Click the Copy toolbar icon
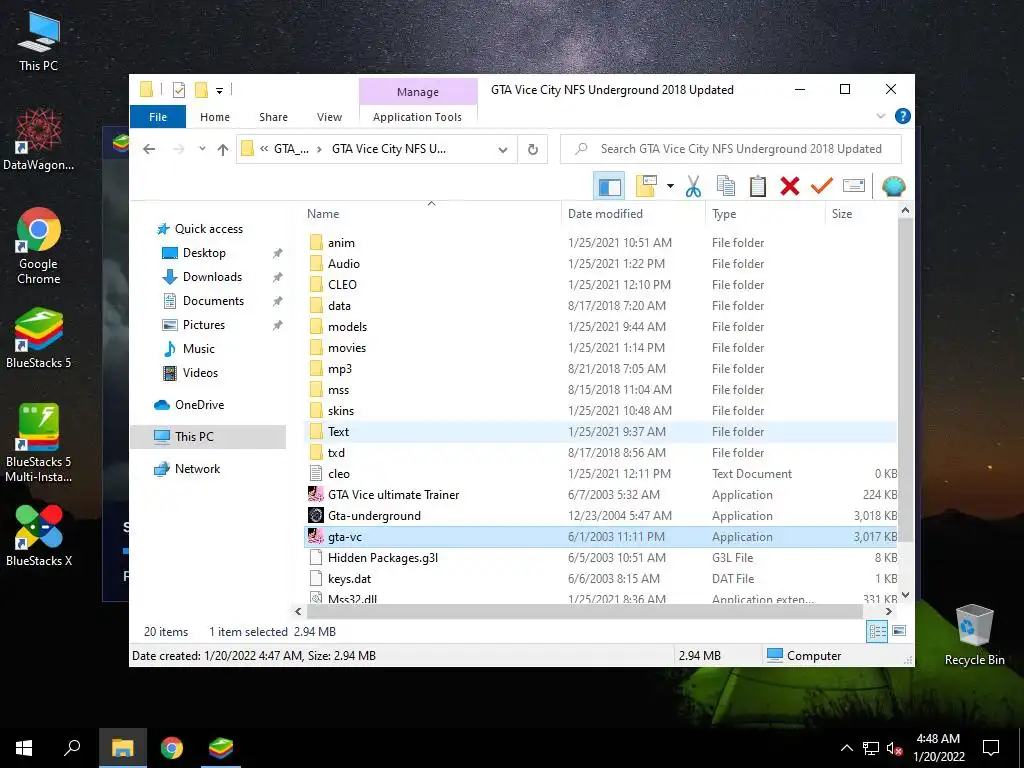This screenshot has height=768, width=1024. (x=726, y=187)
